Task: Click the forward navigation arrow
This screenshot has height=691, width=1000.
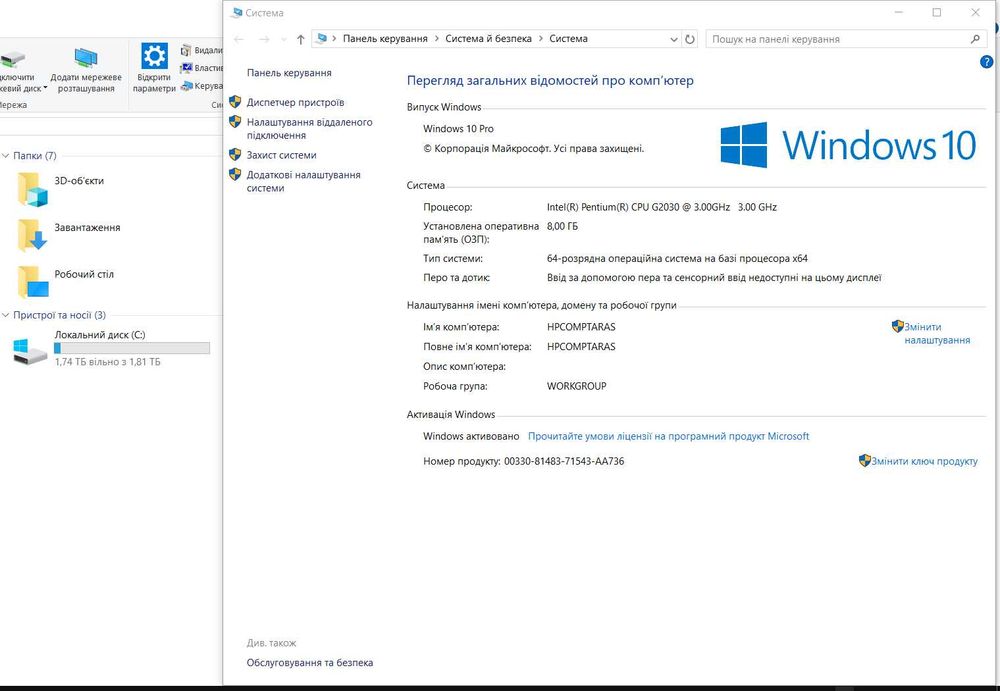Action: [263, 40]
